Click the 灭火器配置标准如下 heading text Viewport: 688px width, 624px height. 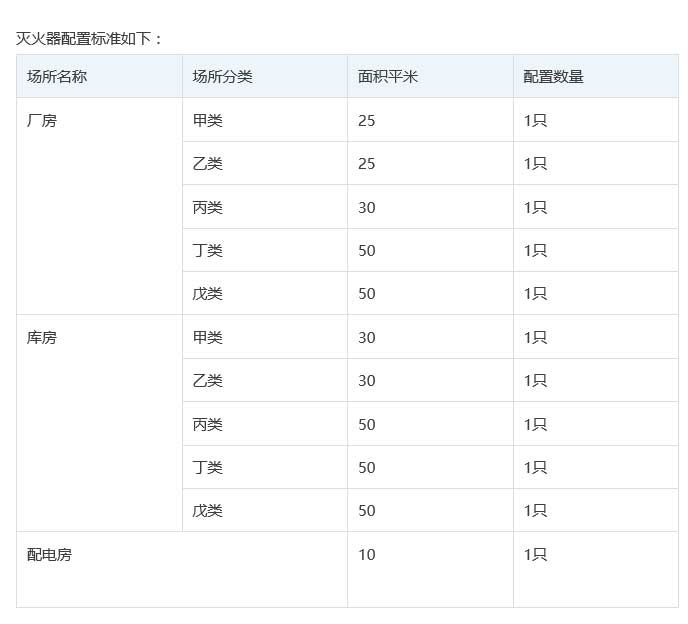point(89,39)
